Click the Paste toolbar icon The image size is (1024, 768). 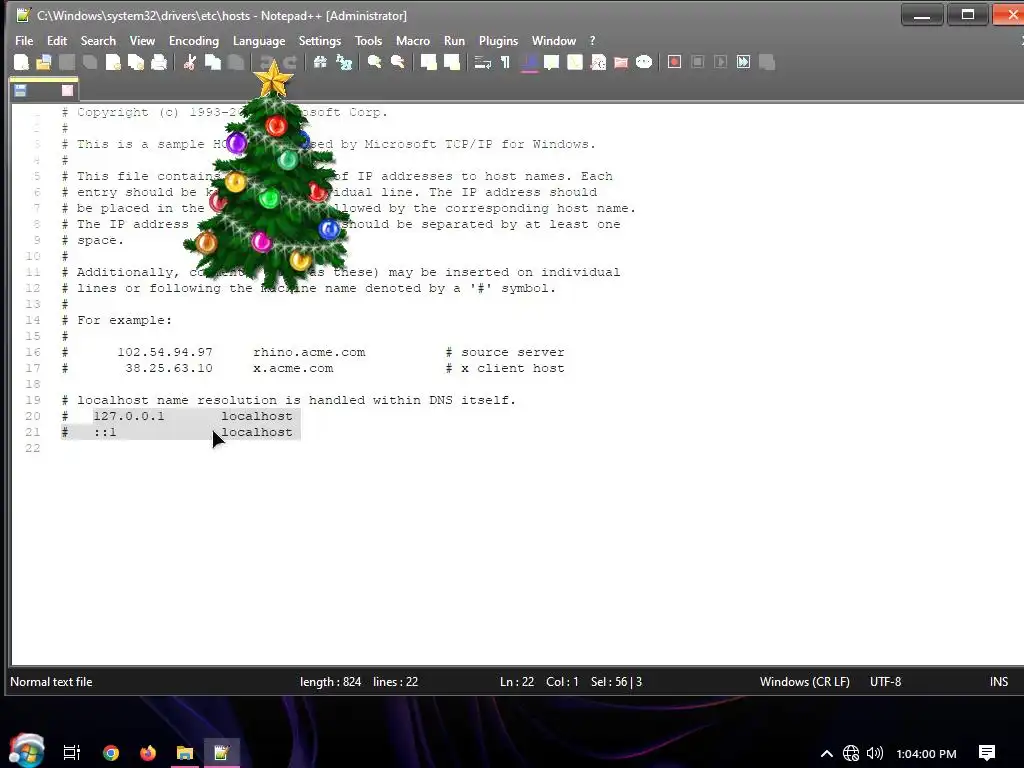[x=236, y=62]
